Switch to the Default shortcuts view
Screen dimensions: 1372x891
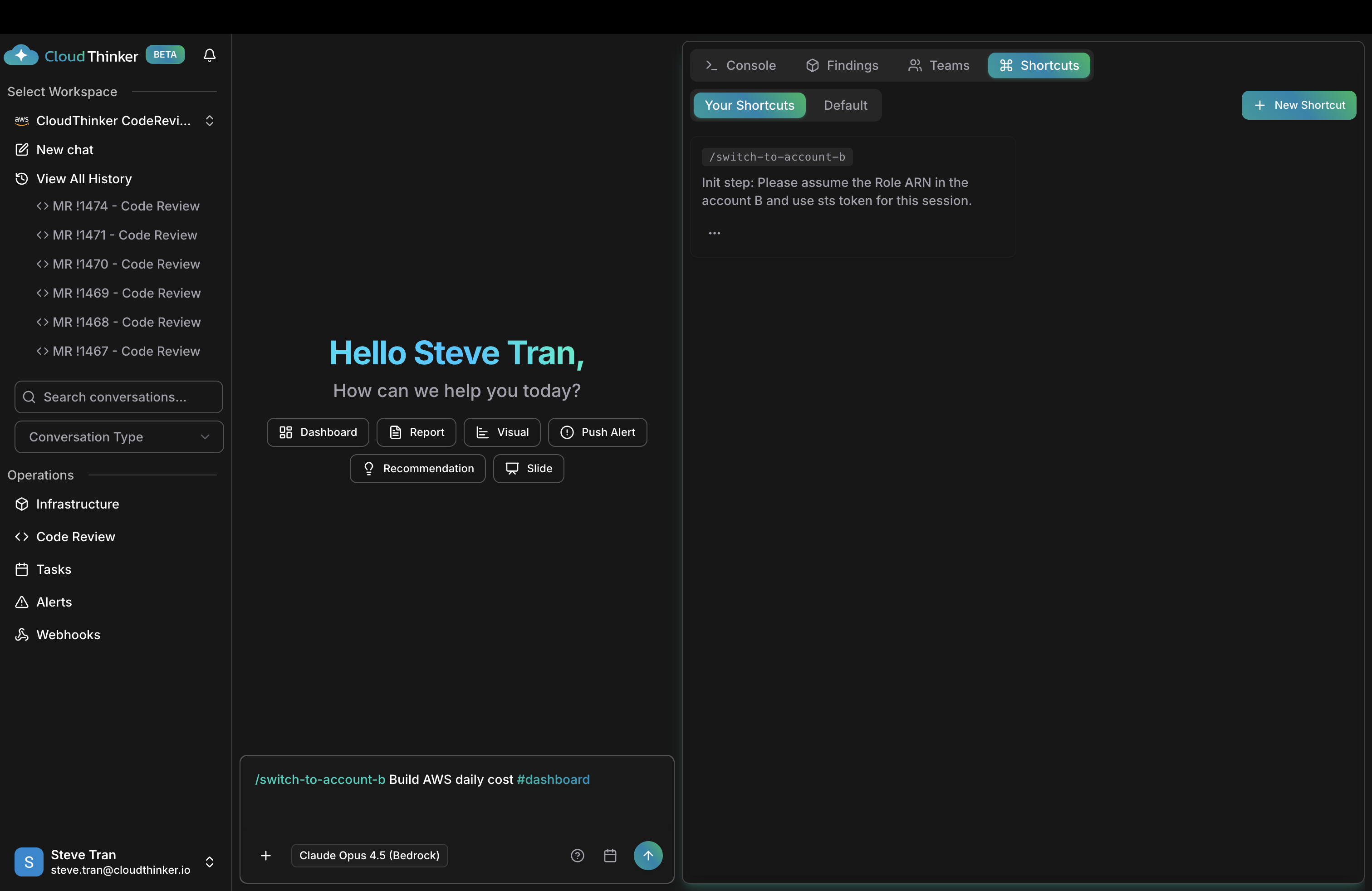[845, 105]
